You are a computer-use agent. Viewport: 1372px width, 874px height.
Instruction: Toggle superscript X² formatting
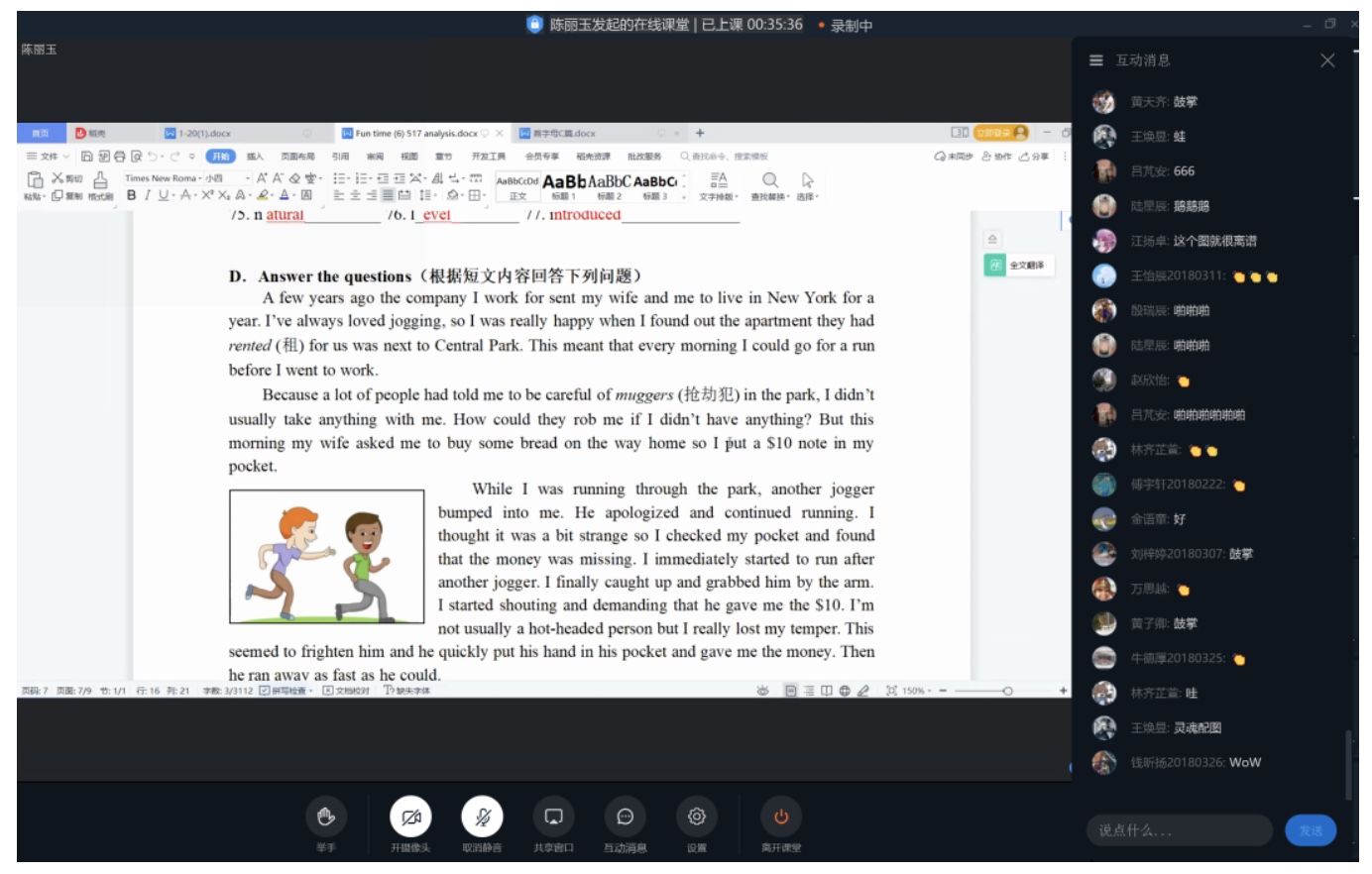point(207,195)
